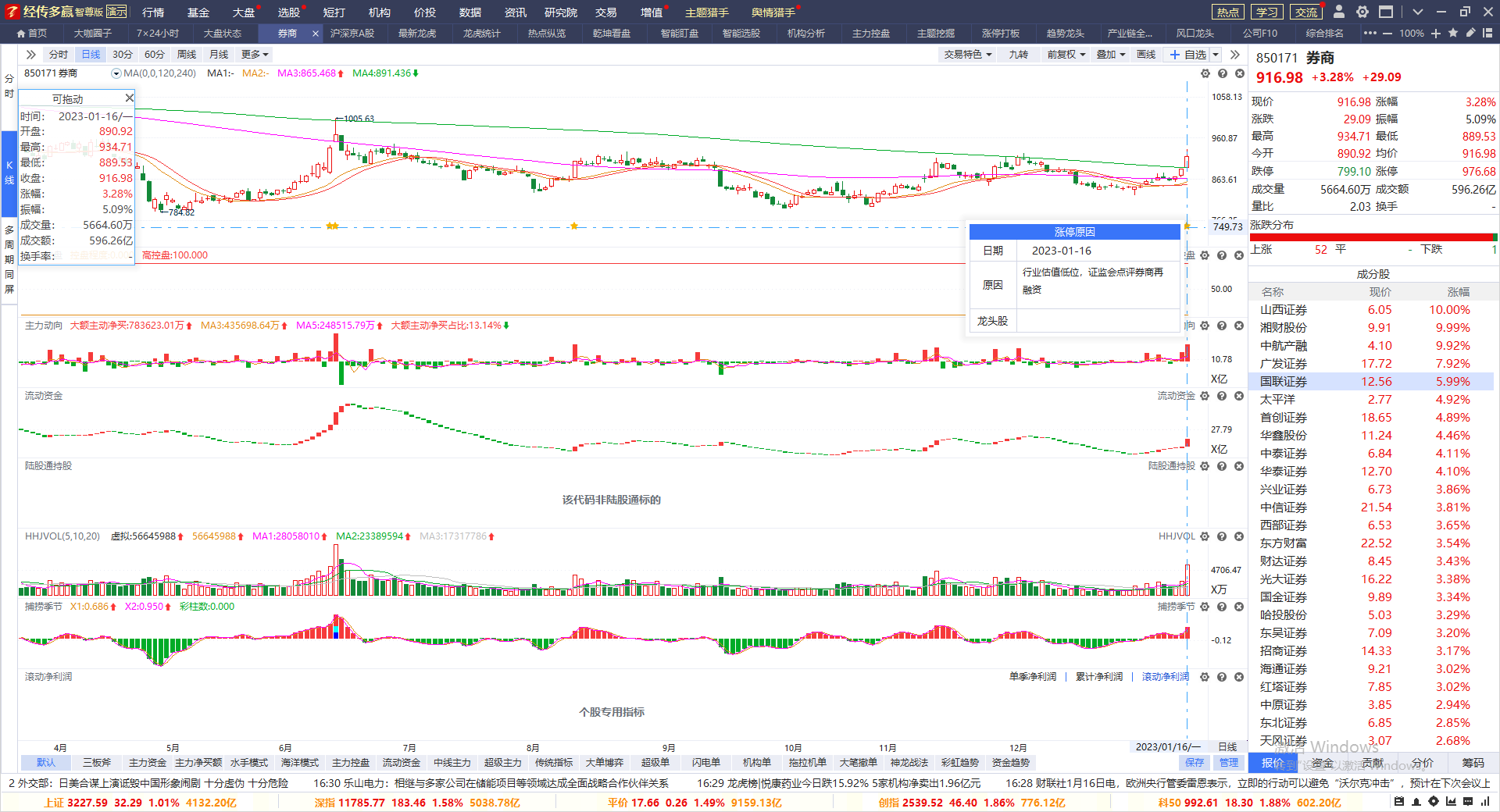Select the 资金 tab in right panel
The image size is (1500, 812).
(x=1323, y=763)
